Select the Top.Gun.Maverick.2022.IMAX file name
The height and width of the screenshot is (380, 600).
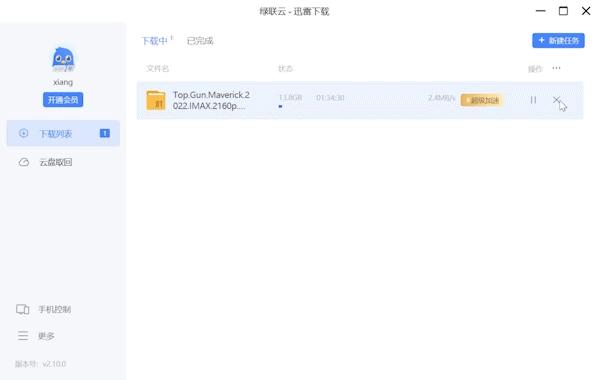pyautogui.click(x=211, y=100)
